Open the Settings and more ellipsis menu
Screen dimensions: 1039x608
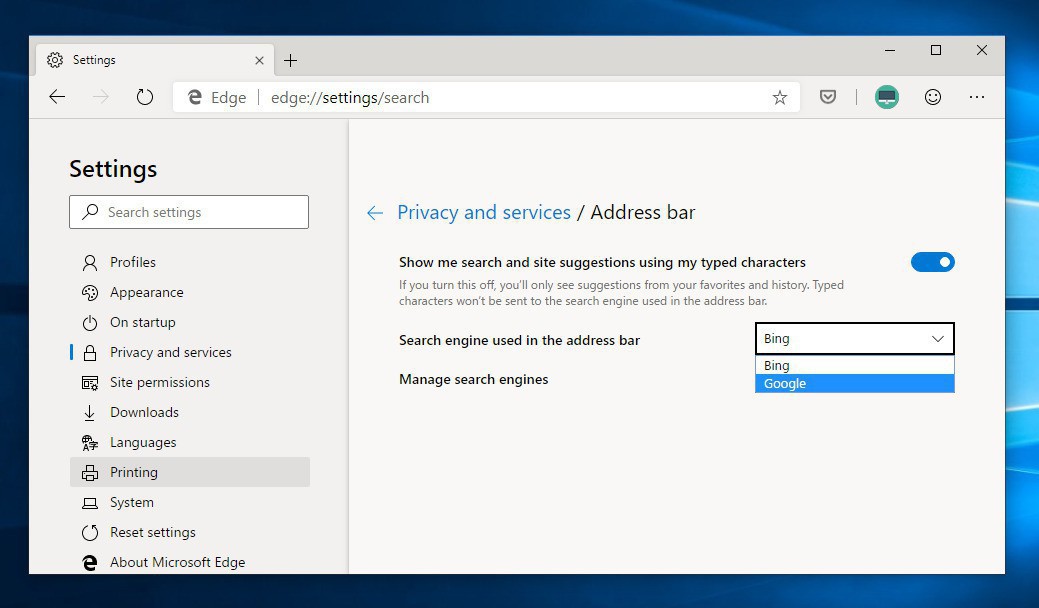tap(977, 97)
